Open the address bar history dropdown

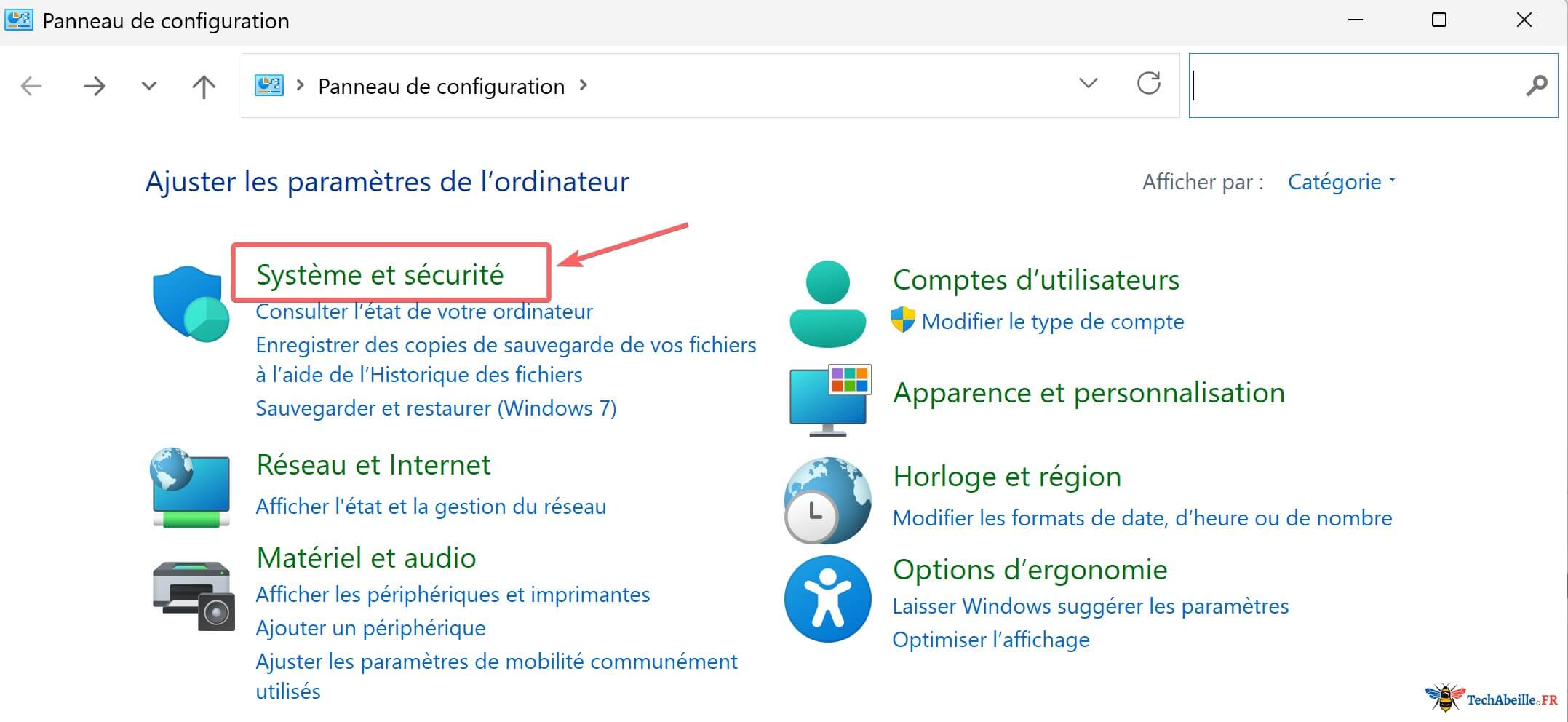1088,84
